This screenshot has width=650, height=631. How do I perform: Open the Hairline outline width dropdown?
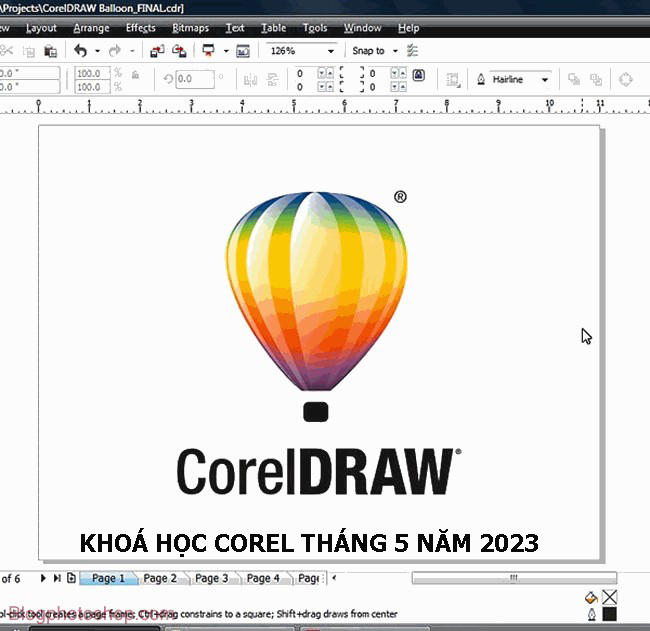pos(545,80)
